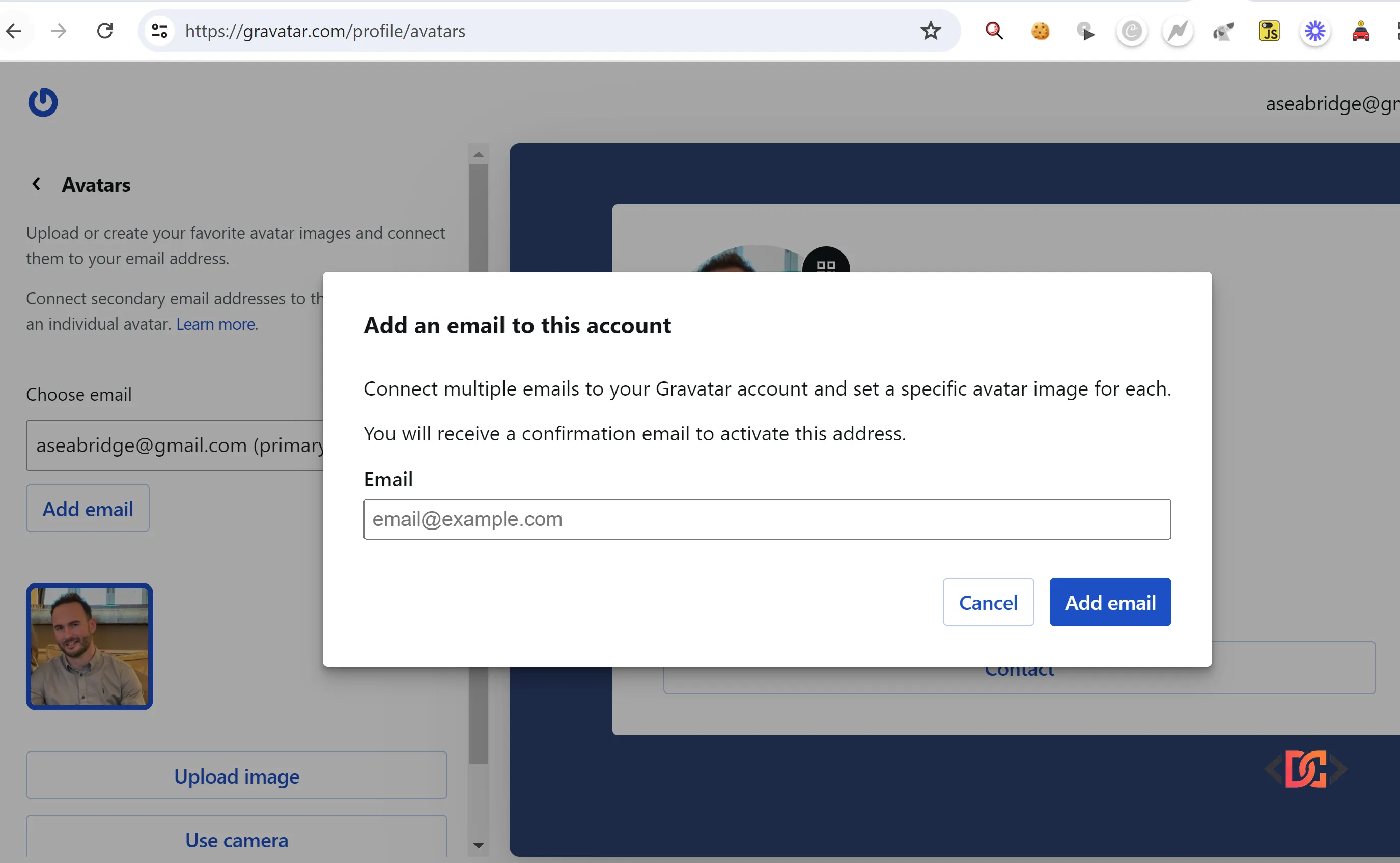The height and width of the screenshot is (863, 1400).
Task: Click the Upload image button
Action: (236, 775)
